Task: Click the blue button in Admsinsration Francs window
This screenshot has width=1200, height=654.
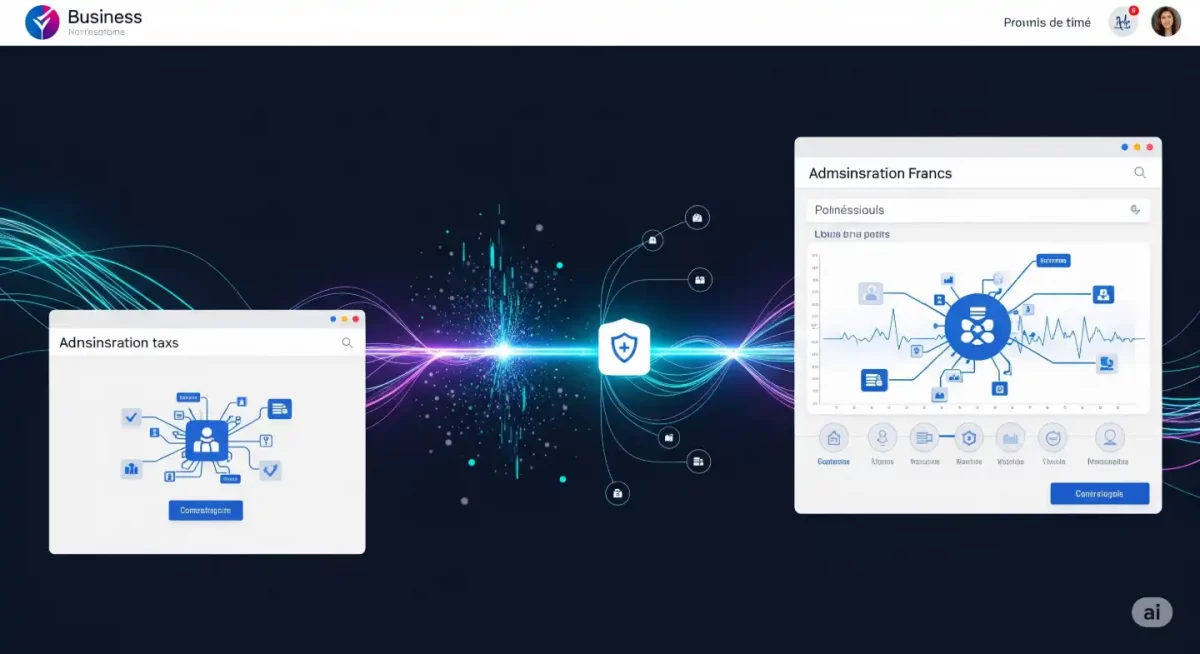Action: point(1099,493)
